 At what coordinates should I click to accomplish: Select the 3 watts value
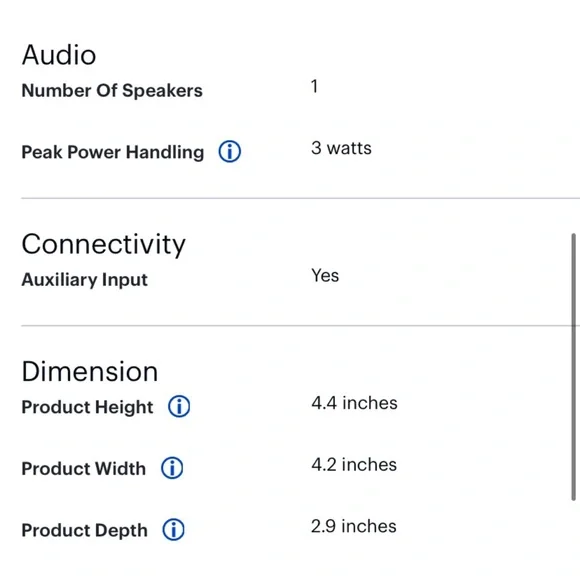point(341,148)
